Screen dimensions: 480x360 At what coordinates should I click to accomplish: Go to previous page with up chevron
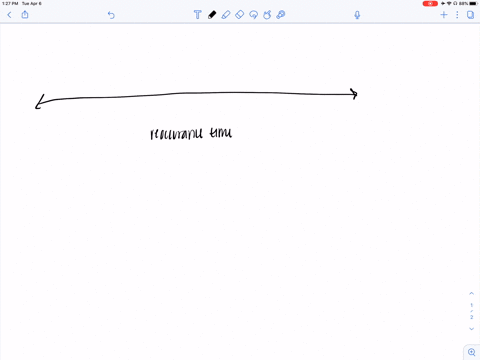471,293
